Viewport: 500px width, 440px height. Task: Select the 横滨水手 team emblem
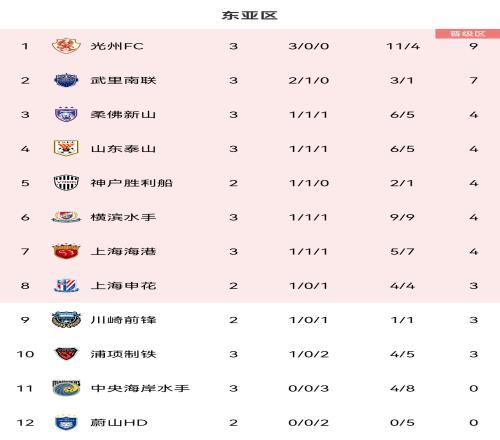(66, 217)
